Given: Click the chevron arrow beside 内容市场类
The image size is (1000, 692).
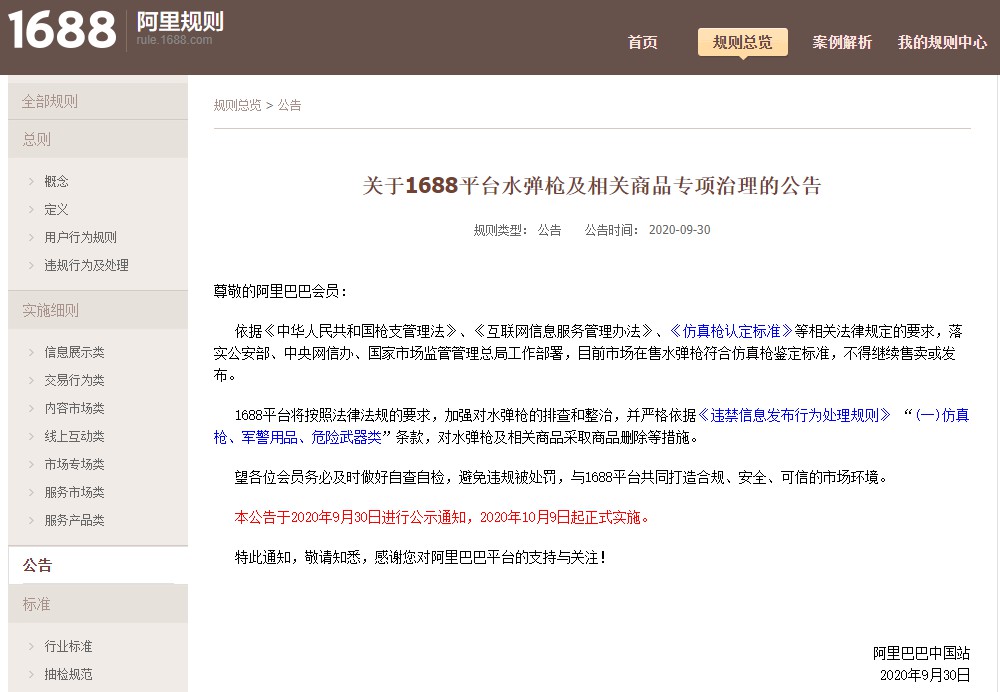Looking at the screenshot, I should [31, 408].
